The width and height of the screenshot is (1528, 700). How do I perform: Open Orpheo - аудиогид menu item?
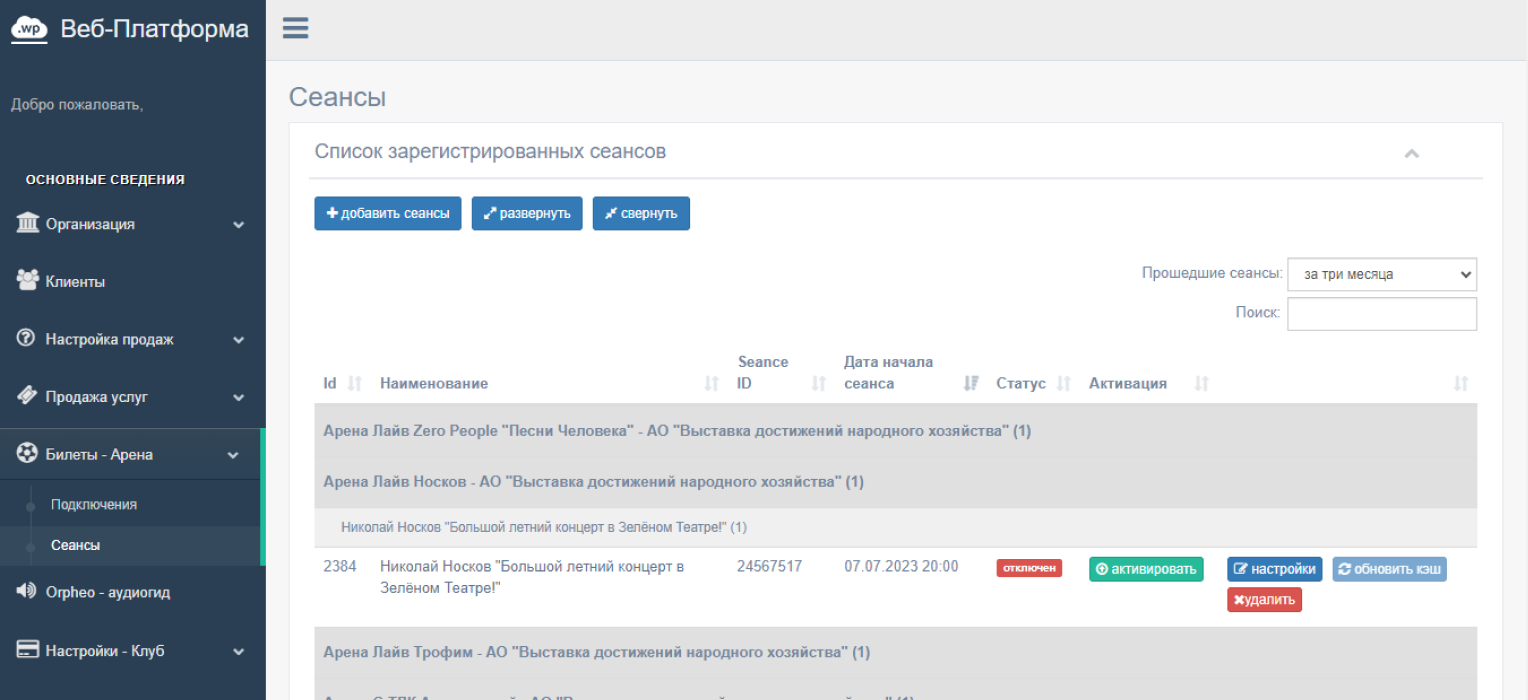108,592
